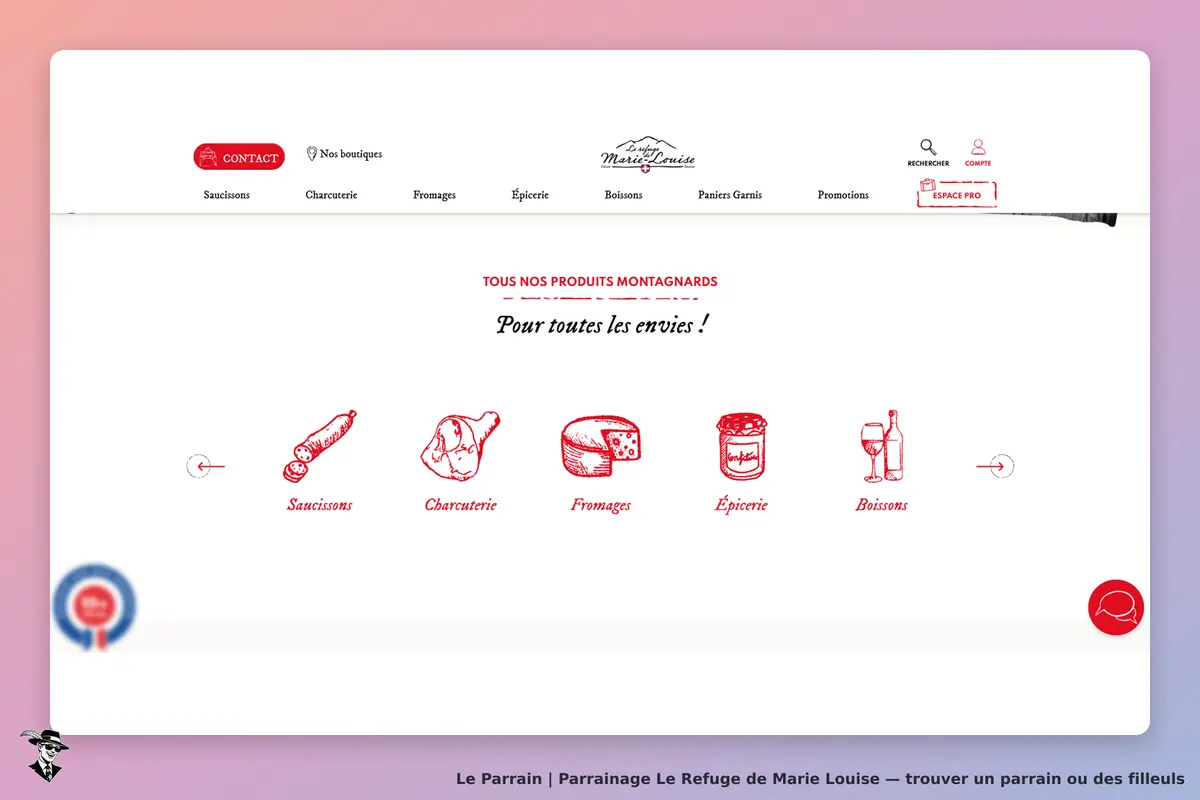The width and height of the screenshot is (1200, 800).
Task: Select the Fromages menu item
Action: (434, 195)
